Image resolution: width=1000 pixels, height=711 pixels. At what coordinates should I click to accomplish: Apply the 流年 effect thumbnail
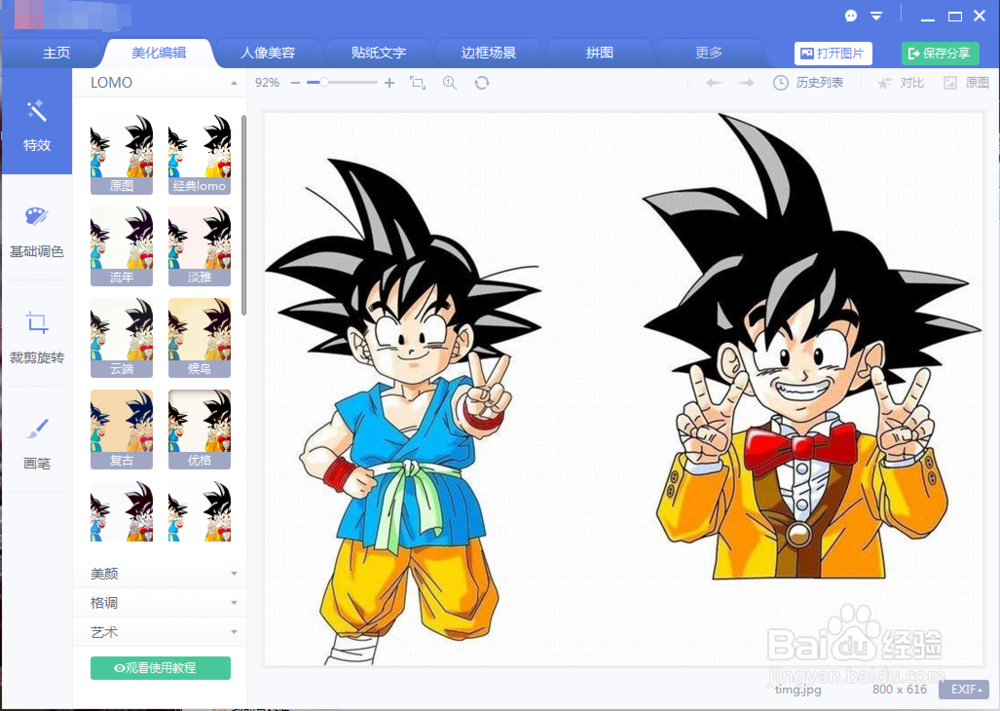121,246
